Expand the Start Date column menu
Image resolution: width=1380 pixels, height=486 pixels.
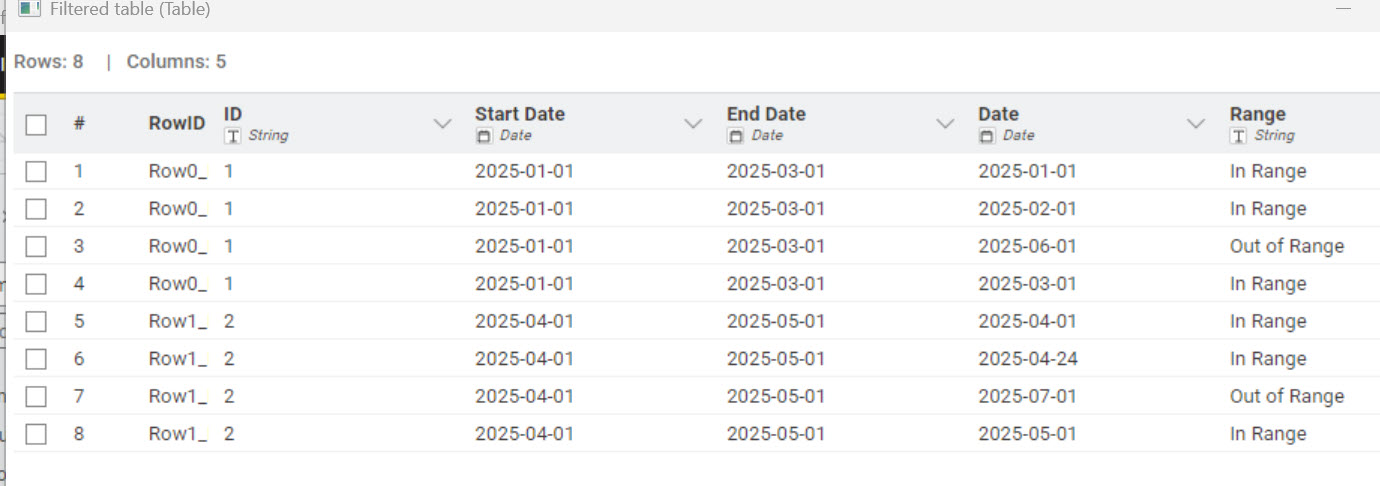pyautogui.click(x=693, y=124)
